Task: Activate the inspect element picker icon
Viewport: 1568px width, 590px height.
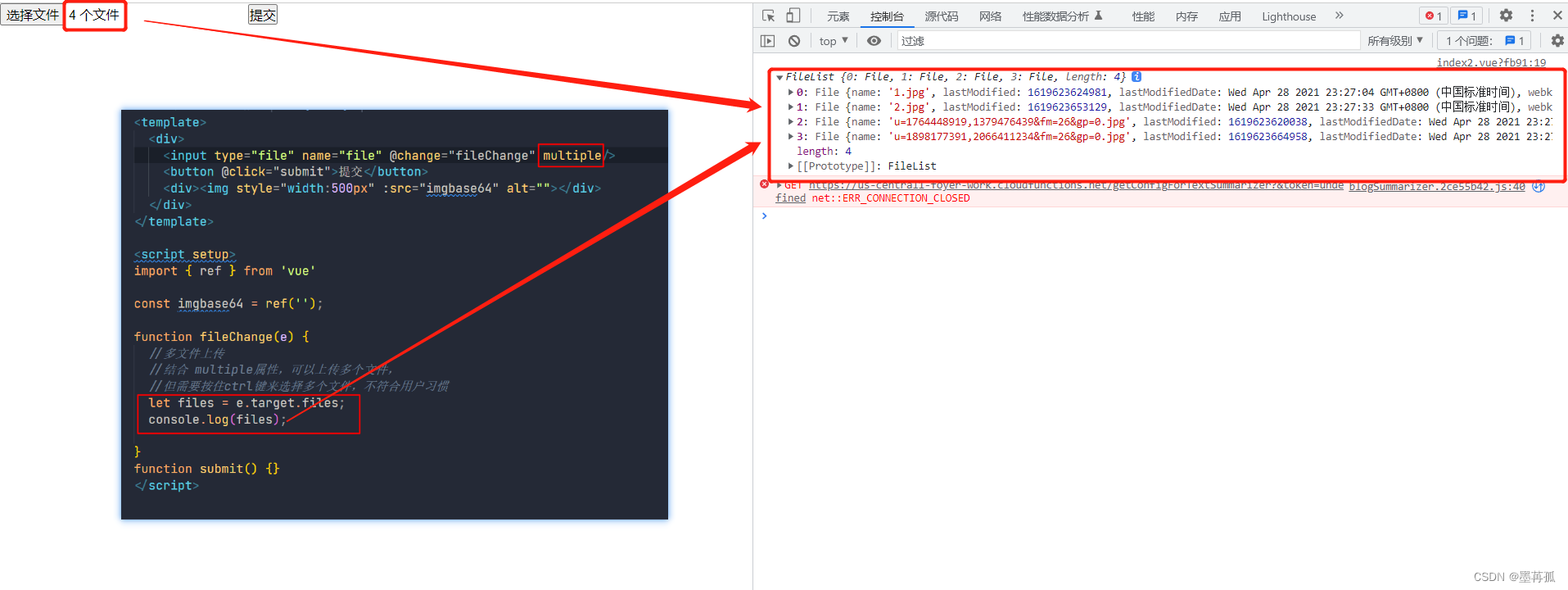Action: (768, 16)
